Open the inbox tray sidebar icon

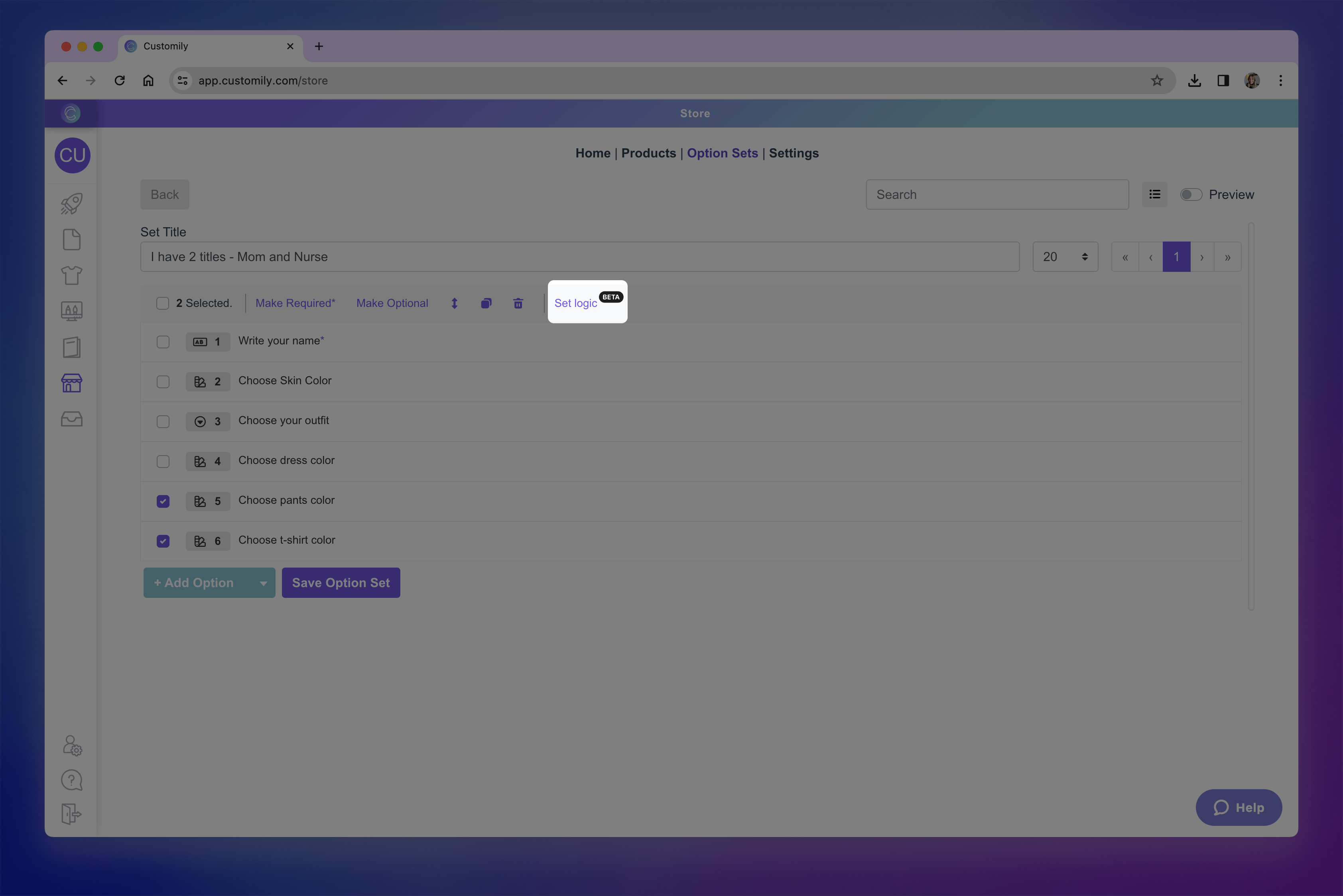[71, 419]
